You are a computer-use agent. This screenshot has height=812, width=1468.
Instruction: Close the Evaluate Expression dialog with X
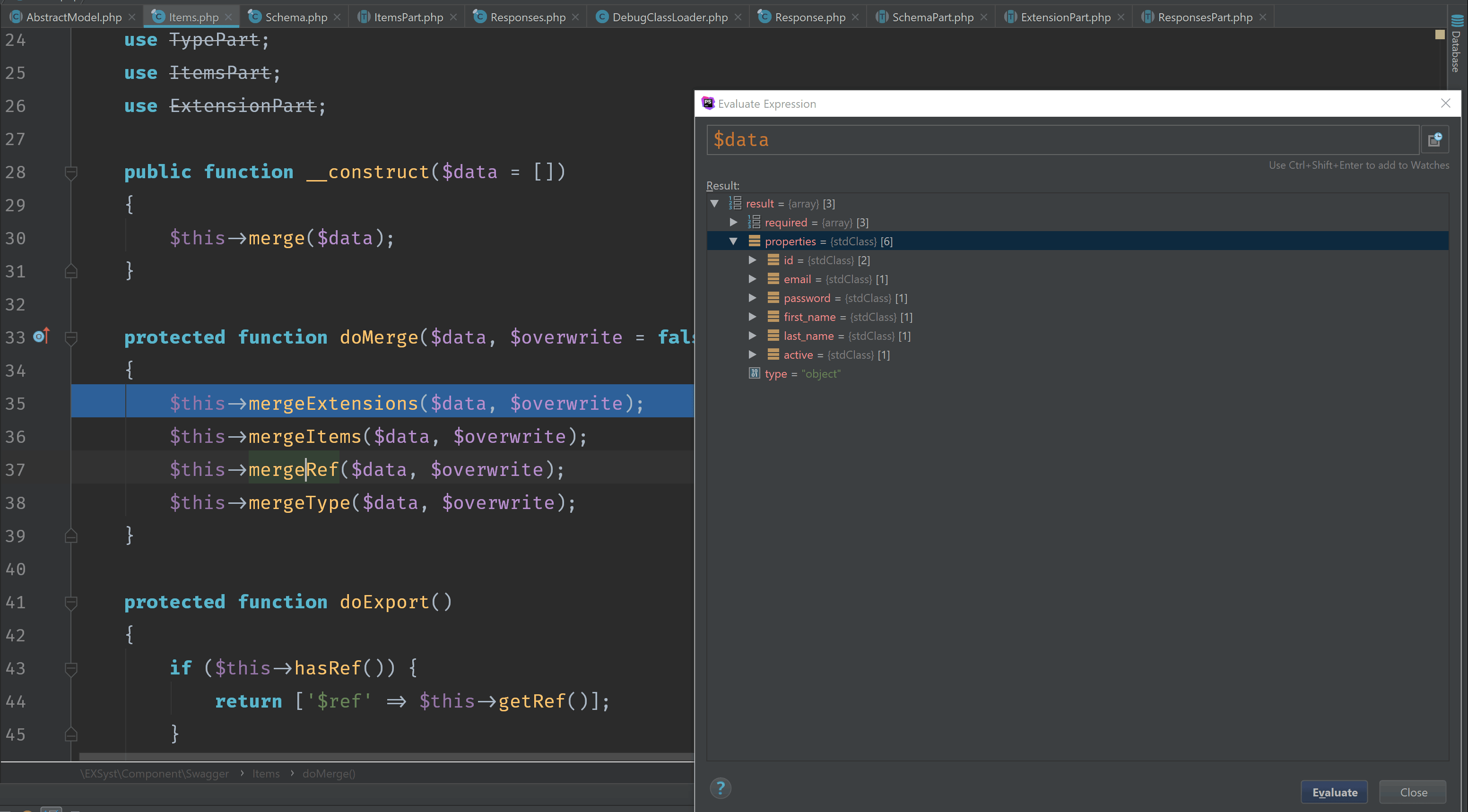tap(1445, 103)
